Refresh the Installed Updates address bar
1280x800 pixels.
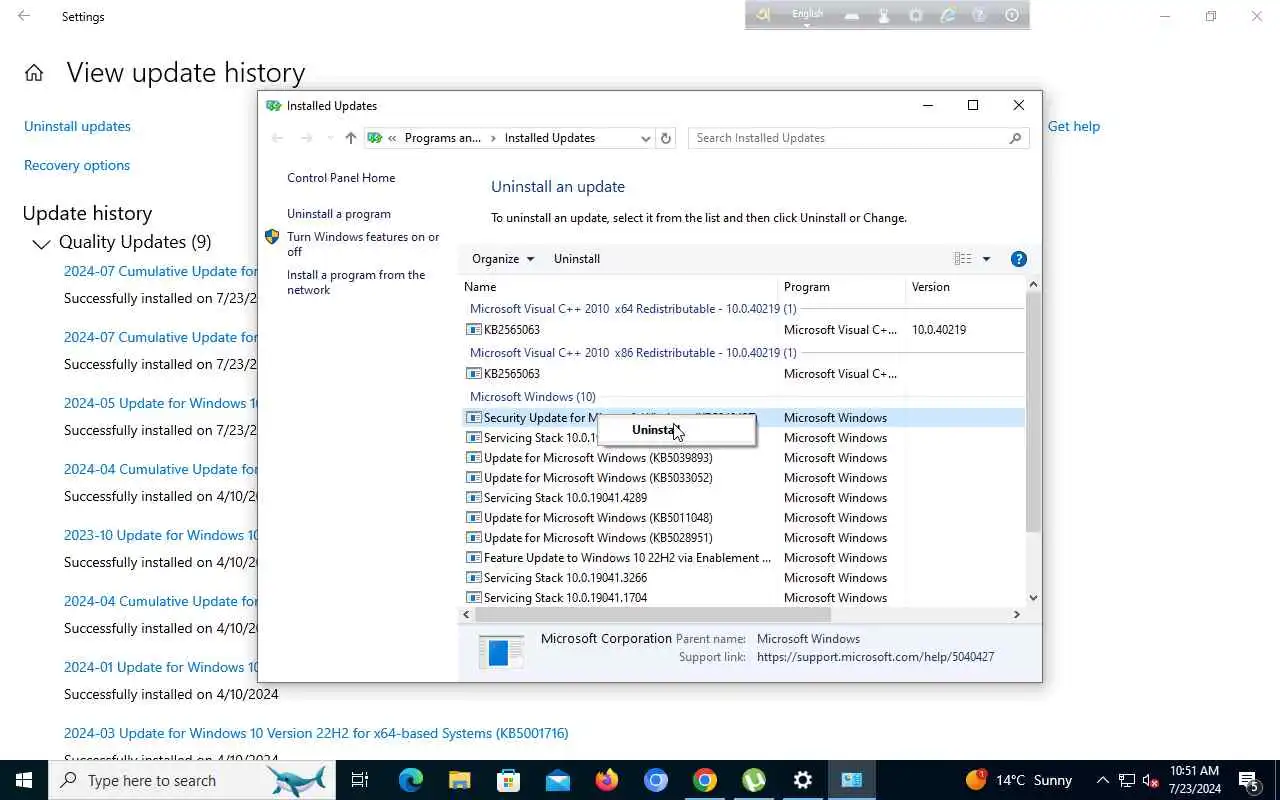[666, 138]
